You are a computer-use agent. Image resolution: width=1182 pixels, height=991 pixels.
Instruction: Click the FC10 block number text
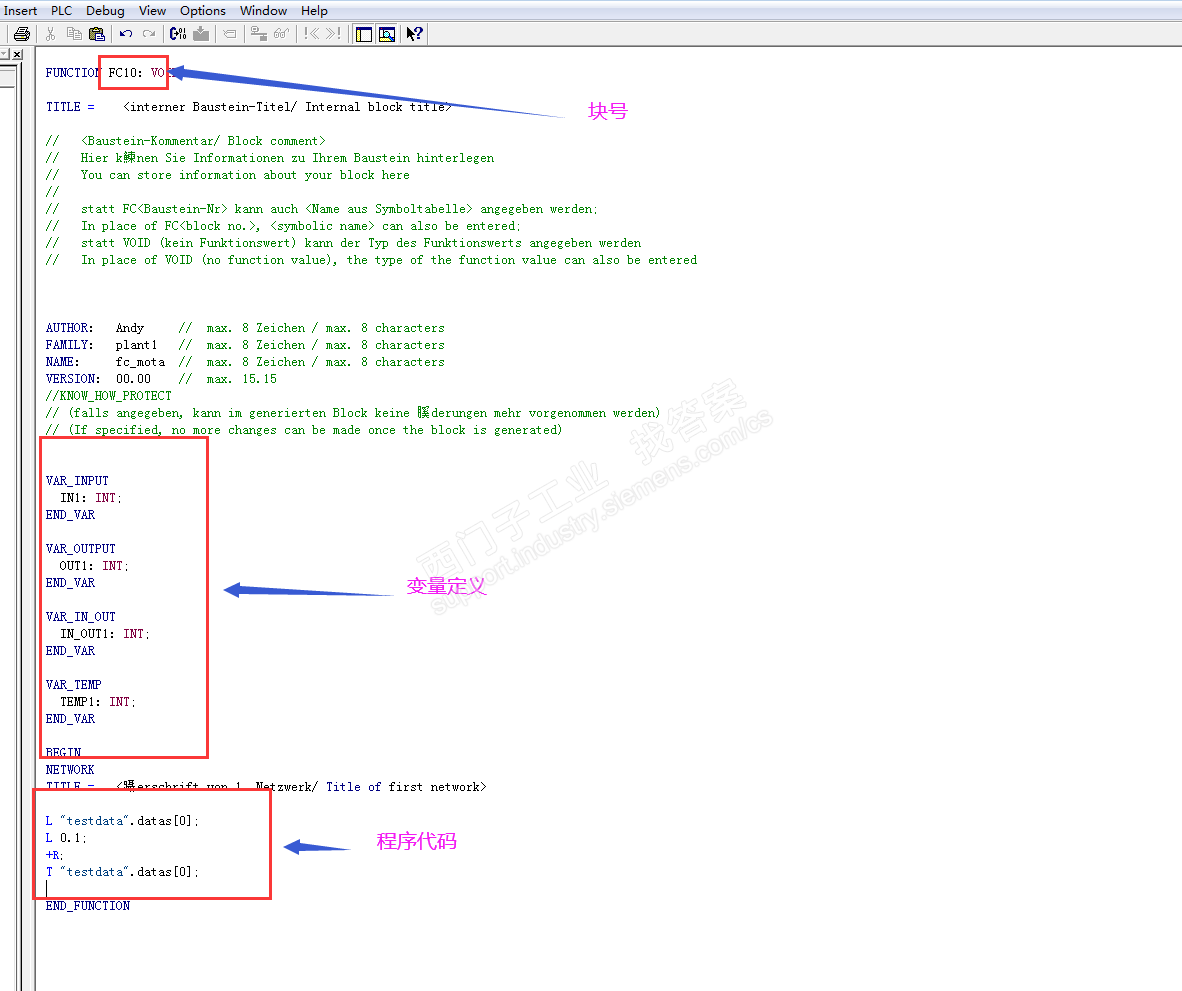pos(125,73)
